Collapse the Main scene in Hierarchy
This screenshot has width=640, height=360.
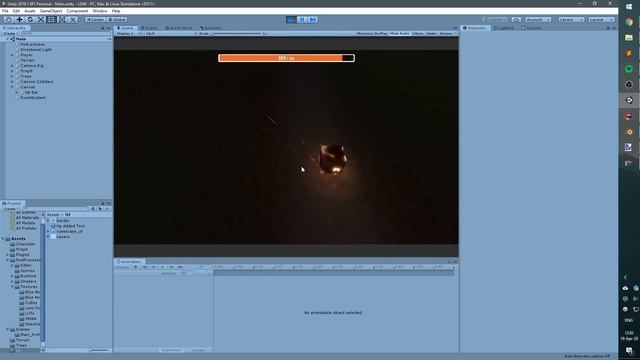pyautogui.click(x=7, y=39)
